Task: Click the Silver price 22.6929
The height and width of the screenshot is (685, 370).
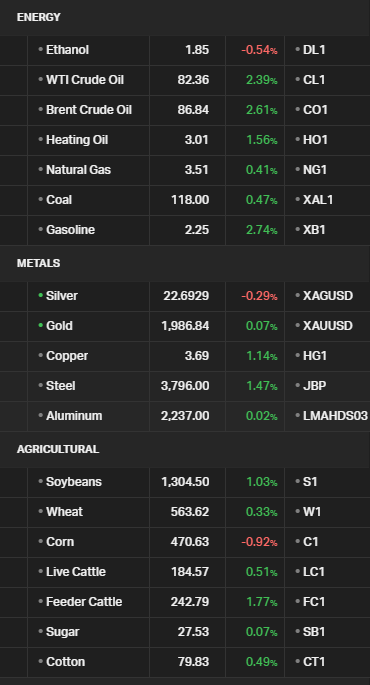Action: tap(187, 296)
